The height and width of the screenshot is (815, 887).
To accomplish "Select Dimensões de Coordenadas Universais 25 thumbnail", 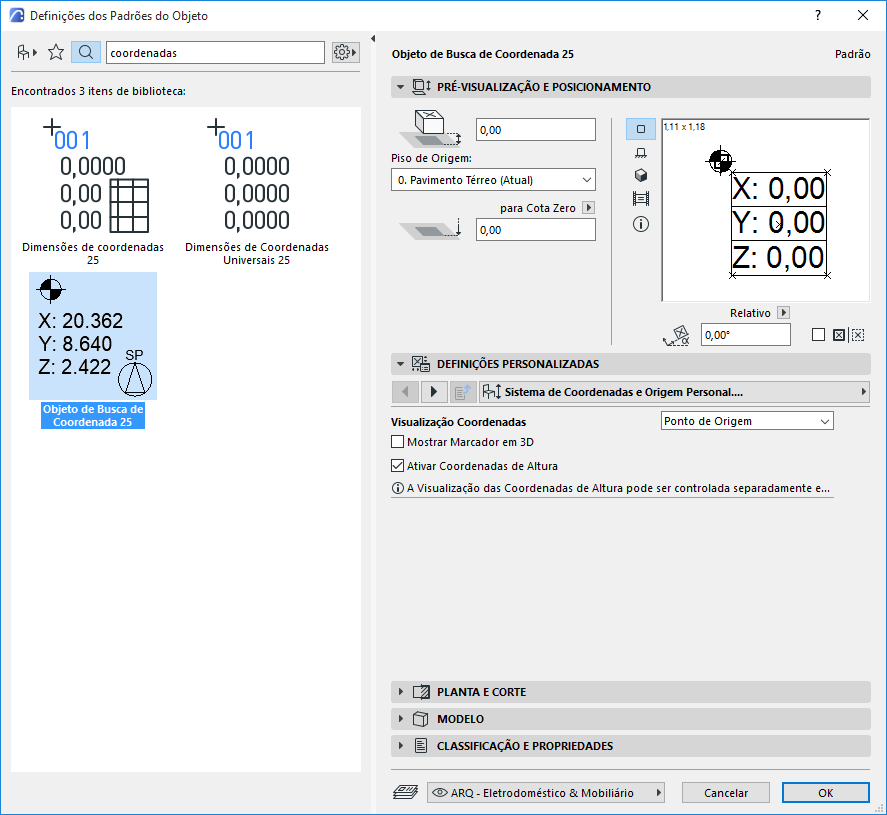I will tap(257, 191).
